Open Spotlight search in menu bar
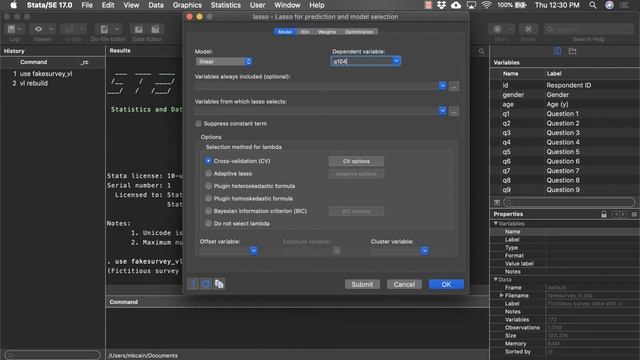 [x=593, y=5]
